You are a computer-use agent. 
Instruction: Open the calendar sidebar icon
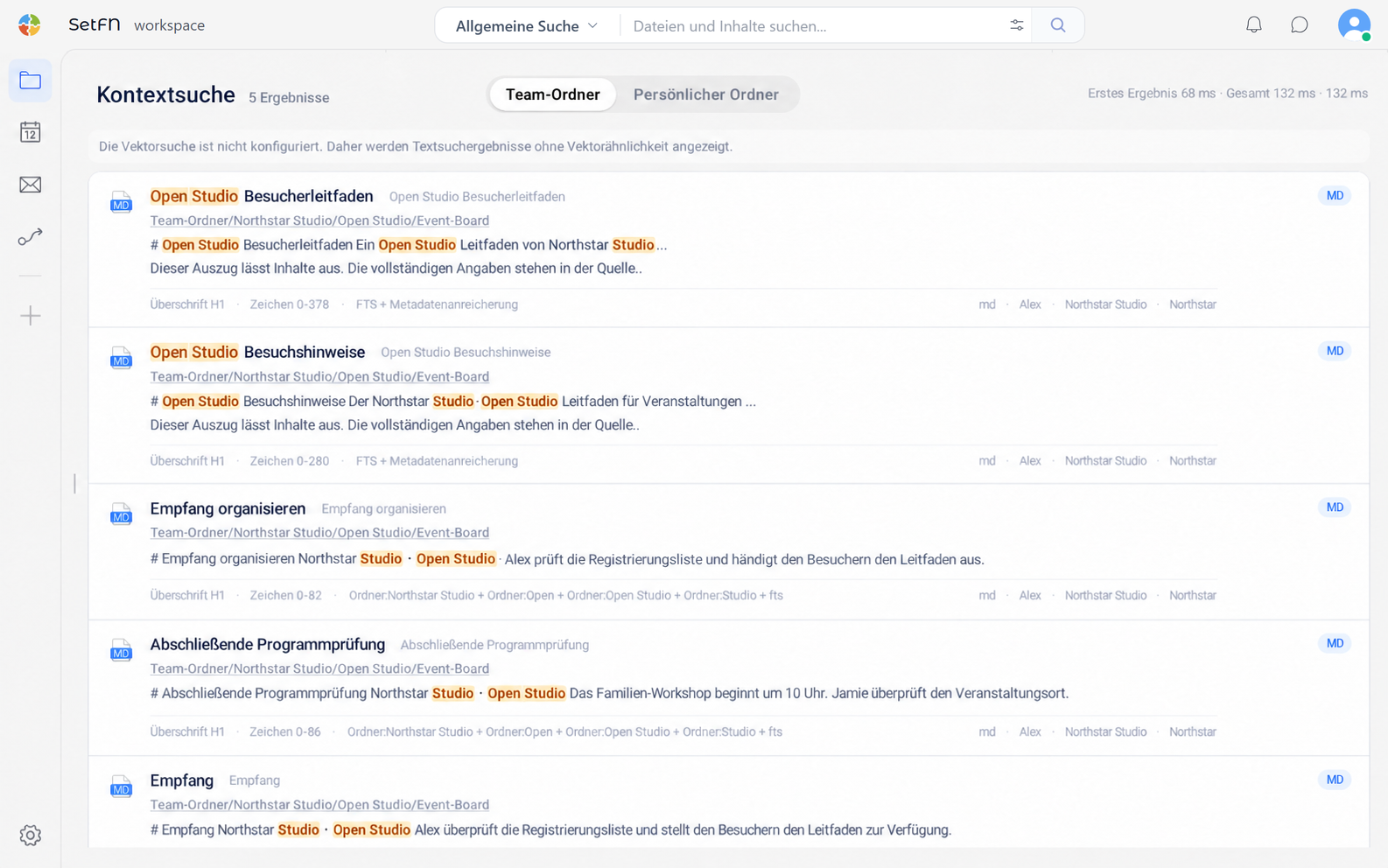click(31, 132)
